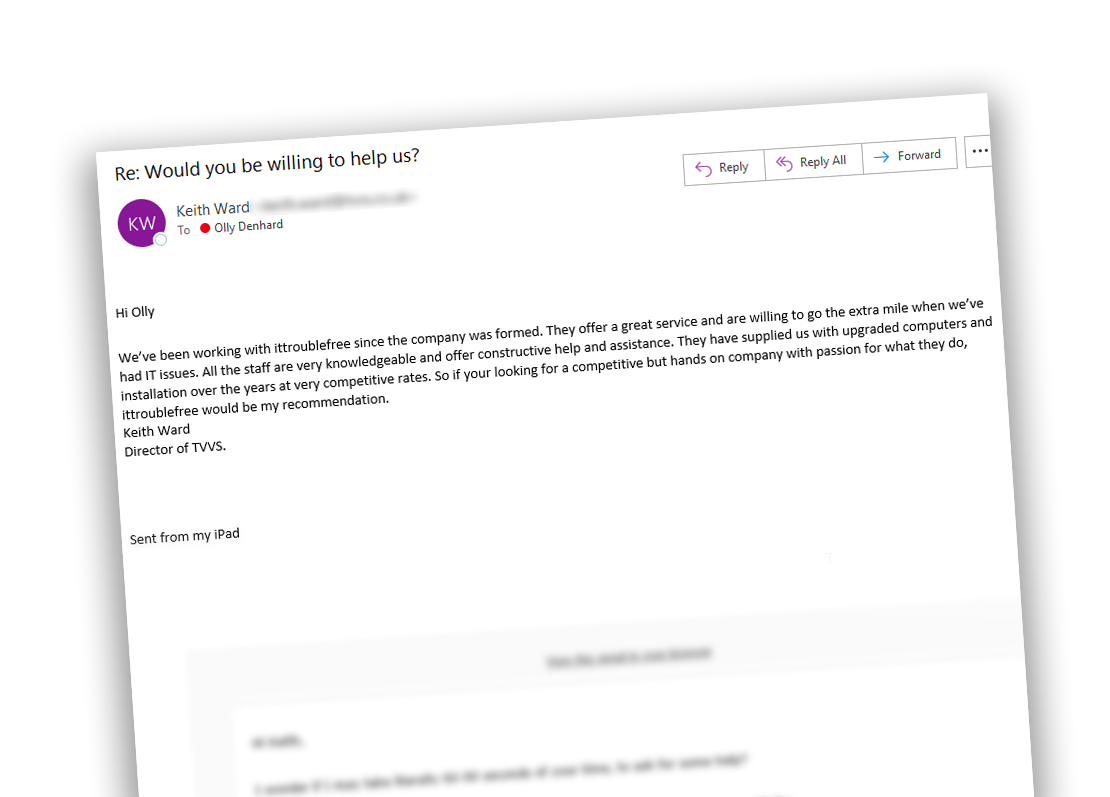Select recipient Olly Denhard
The image size is (1110, 797).
pos(248,226)
